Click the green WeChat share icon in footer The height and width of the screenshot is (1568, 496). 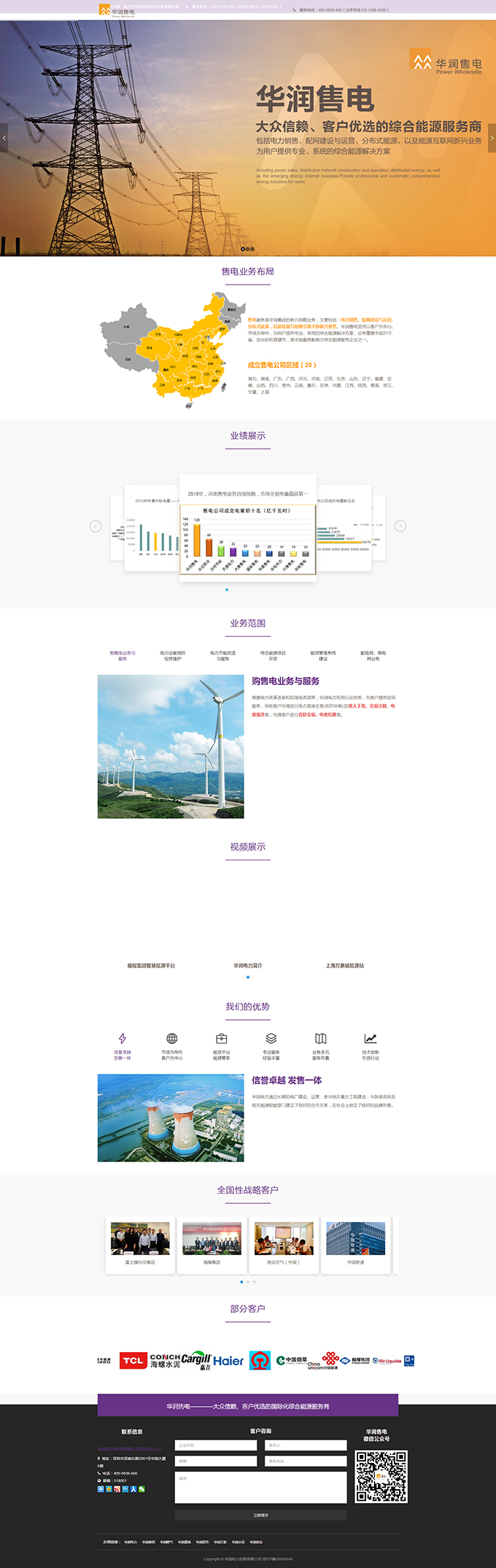pyautogui.click(x=142, y=1489)
